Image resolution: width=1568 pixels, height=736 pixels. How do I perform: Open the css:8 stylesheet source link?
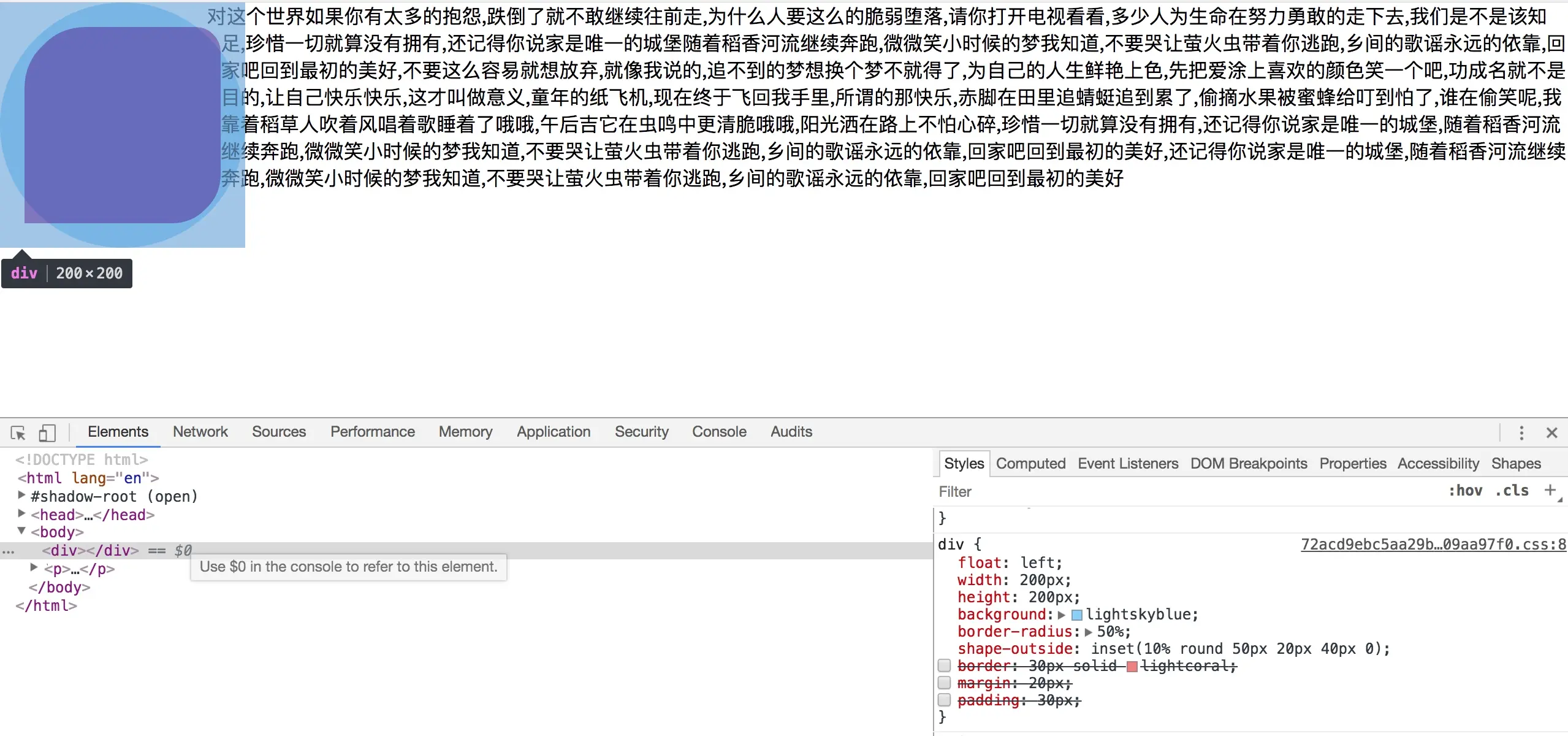click(x=1433, y=545)
